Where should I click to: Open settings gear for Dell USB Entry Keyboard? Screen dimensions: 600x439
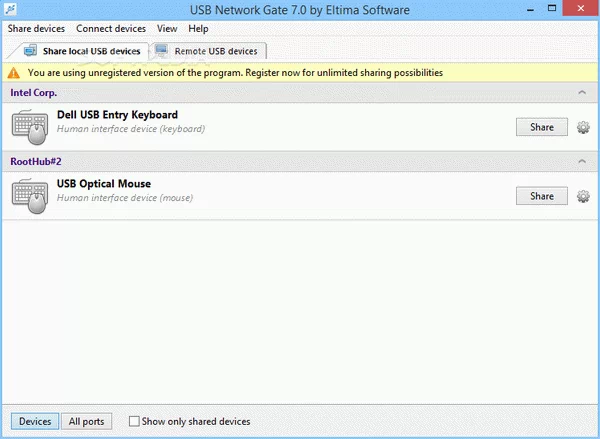pyautogui.click(x=584, y=128)
